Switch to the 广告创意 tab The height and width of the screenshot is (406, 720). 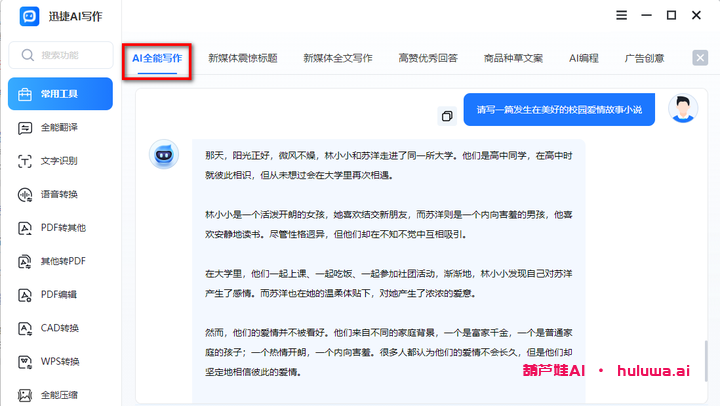point(644,58)
